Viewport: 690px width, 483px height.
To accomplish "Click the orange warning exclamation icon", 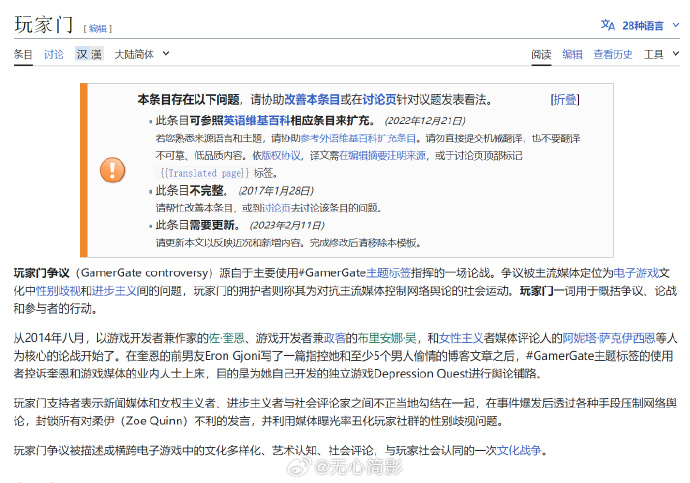I will pos(113,170).
